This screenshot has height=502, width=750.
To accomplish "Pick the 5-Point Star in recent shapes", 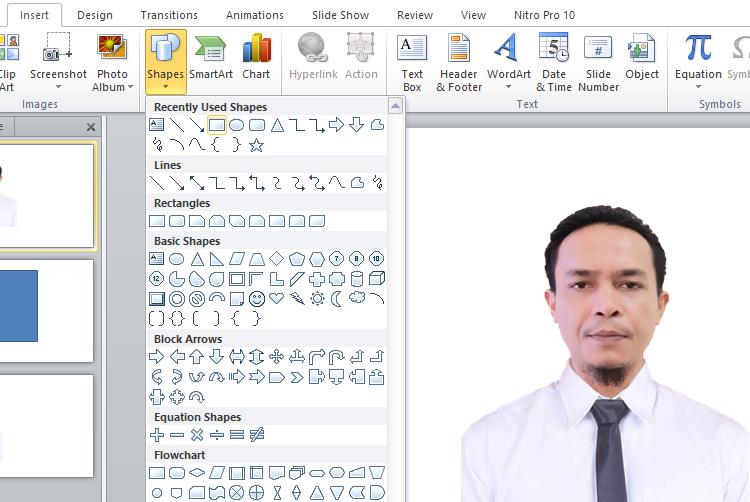I will (x=256, y=145).
